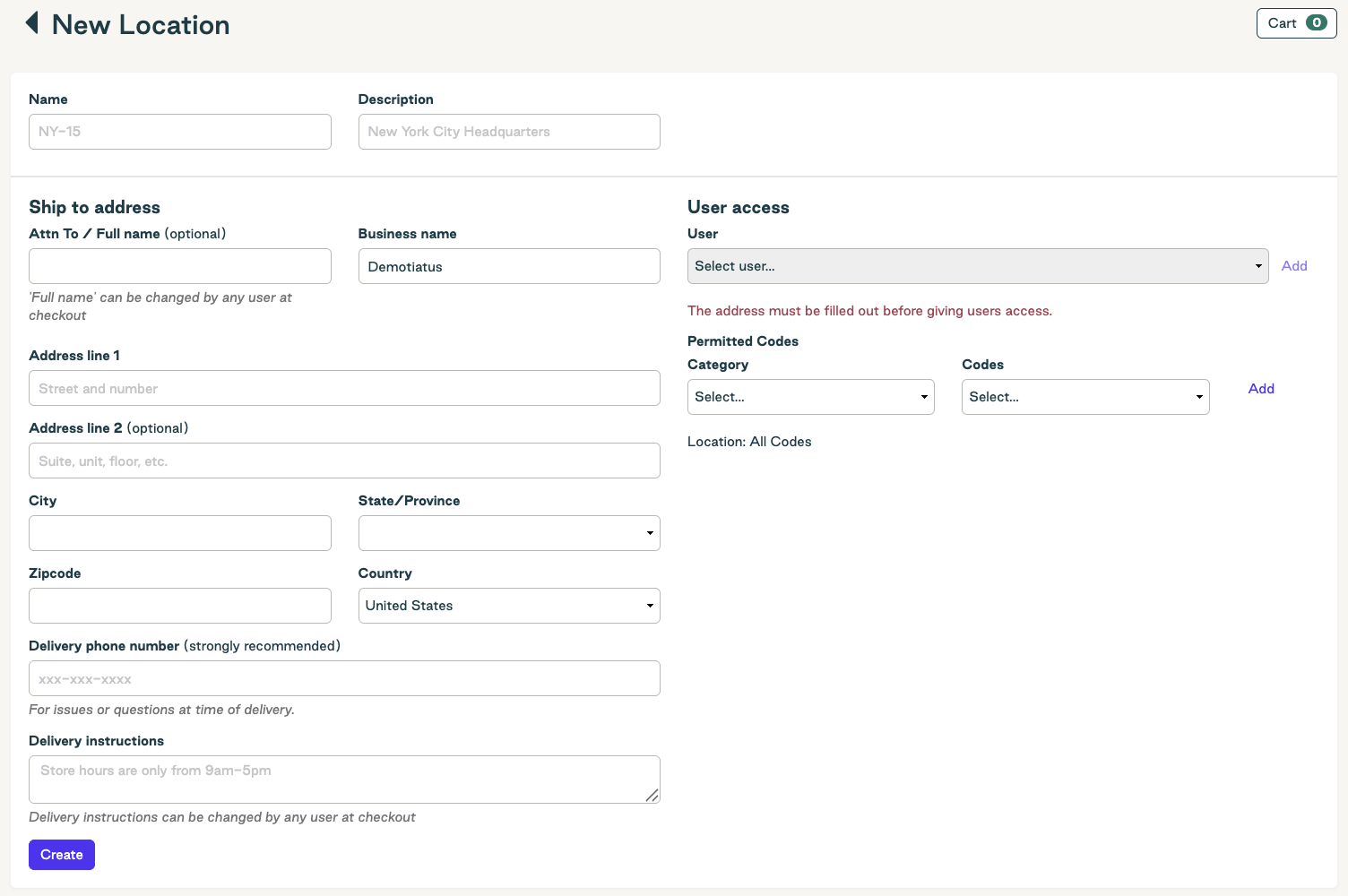Viewport: 1348px width, 896px height.
Task: Focus the Zipcode input field
Action: pyautogui.click(x=180, y=606)
